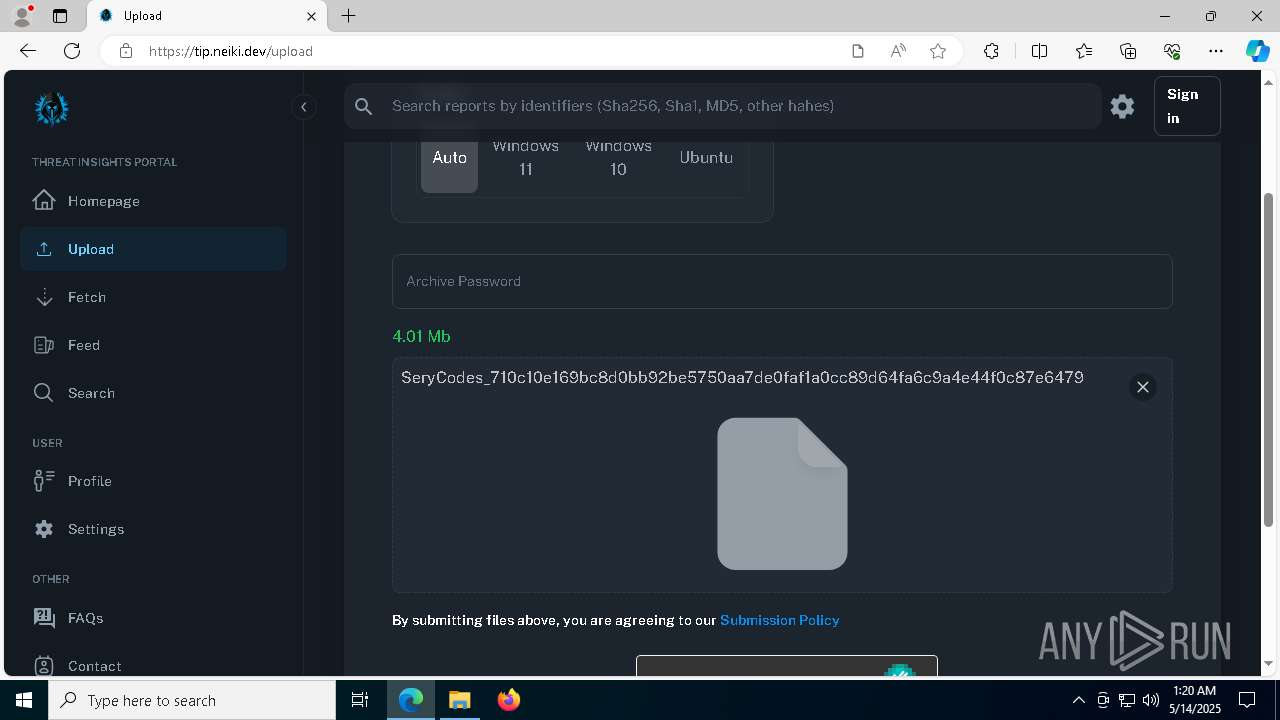Collapse the sidebar with chevron button

click(304, 107)
